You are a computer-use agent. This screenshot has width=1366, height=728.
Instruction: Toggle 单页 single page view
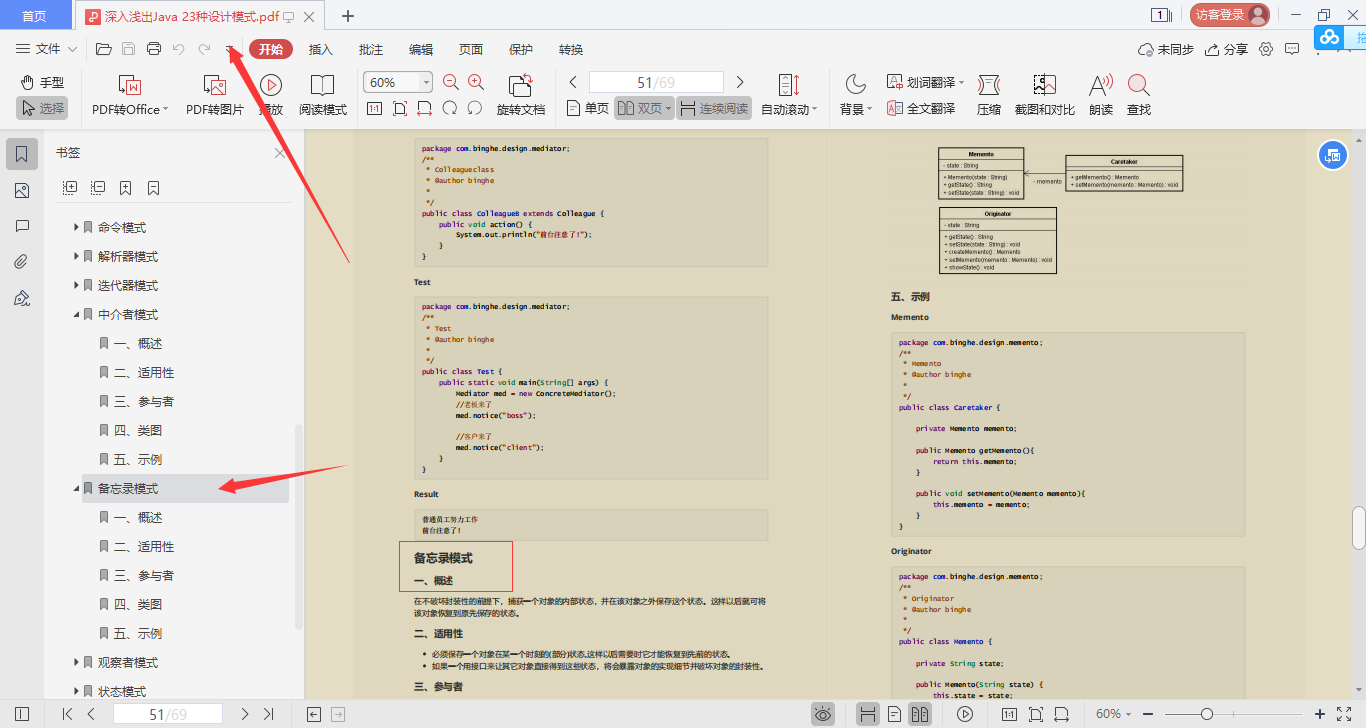coord(588,108)
